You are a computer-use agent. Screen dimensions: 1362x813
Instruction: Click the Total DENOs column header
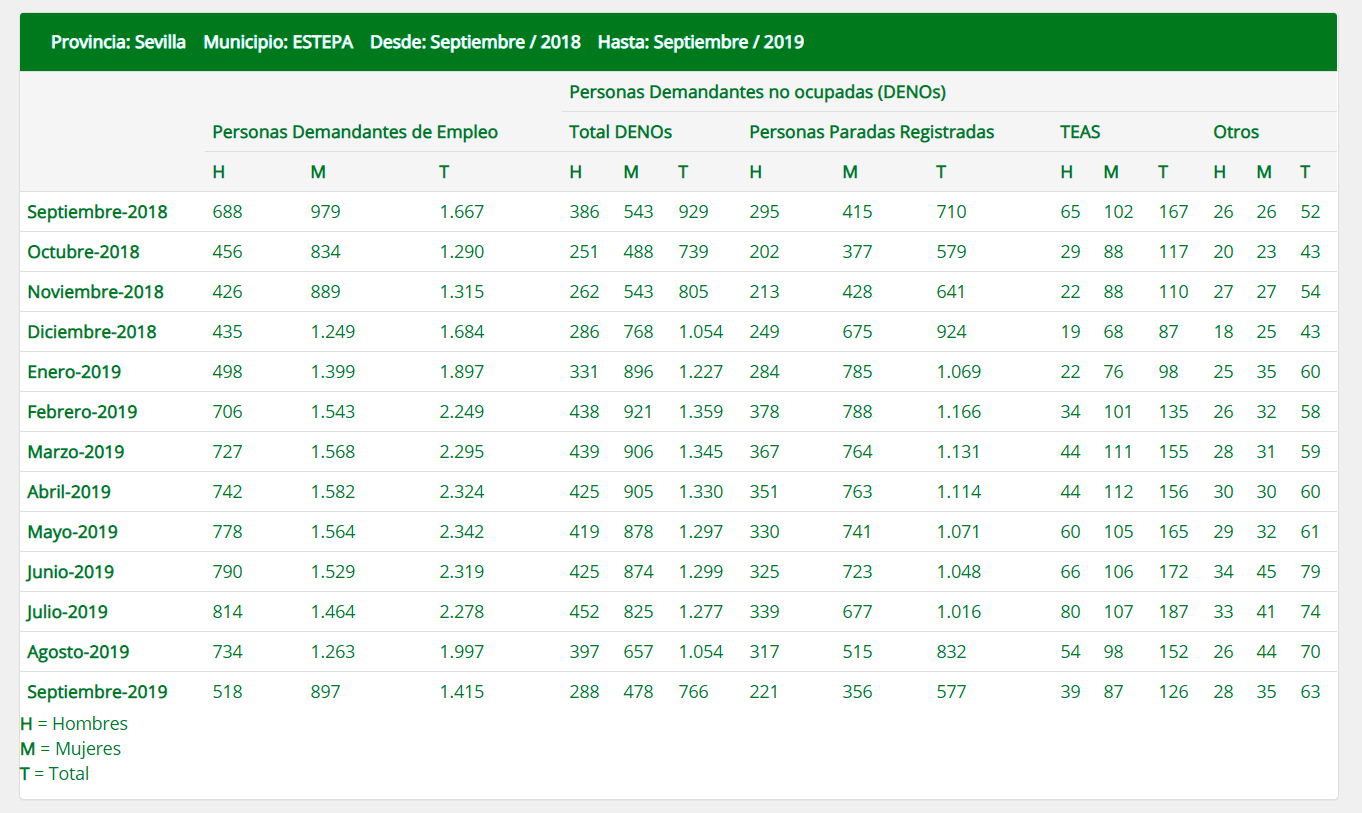click(x=620, y=132)
